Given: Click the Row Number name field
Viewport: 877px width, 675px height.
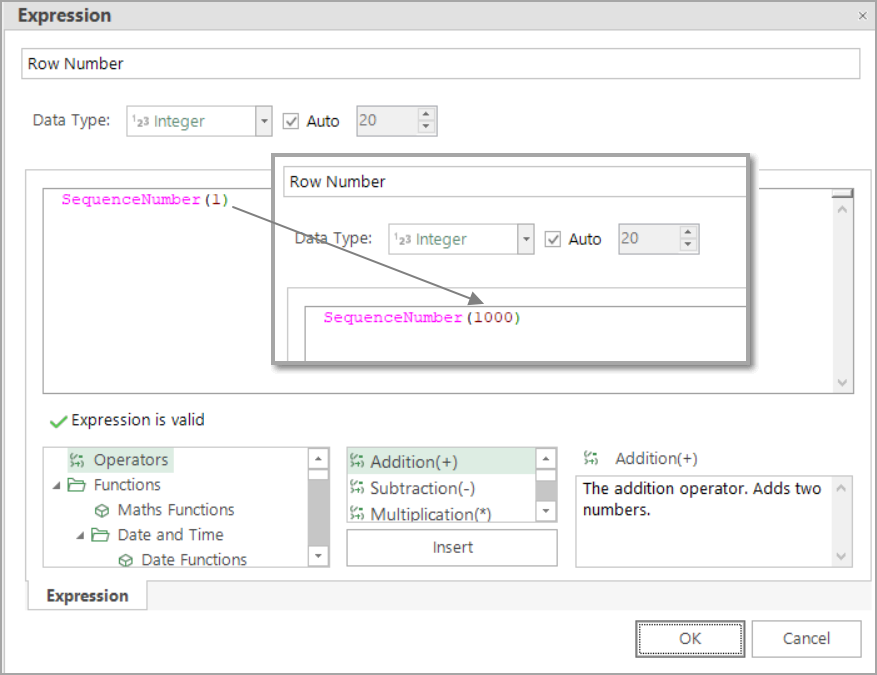Looking at the screenshot, I should coord(441,64).
